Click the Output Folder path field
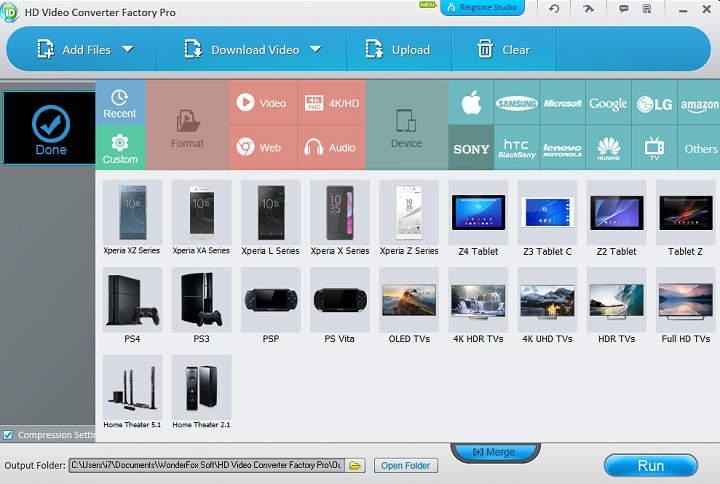This screenshot has height=484, width=720. point(206,465)
